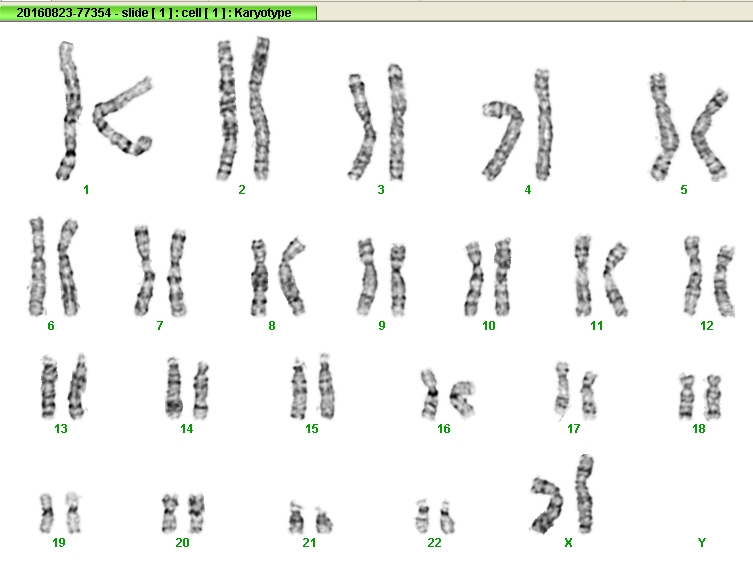
Task: Click the green label "Y"
Action: [x=702, y=543]
